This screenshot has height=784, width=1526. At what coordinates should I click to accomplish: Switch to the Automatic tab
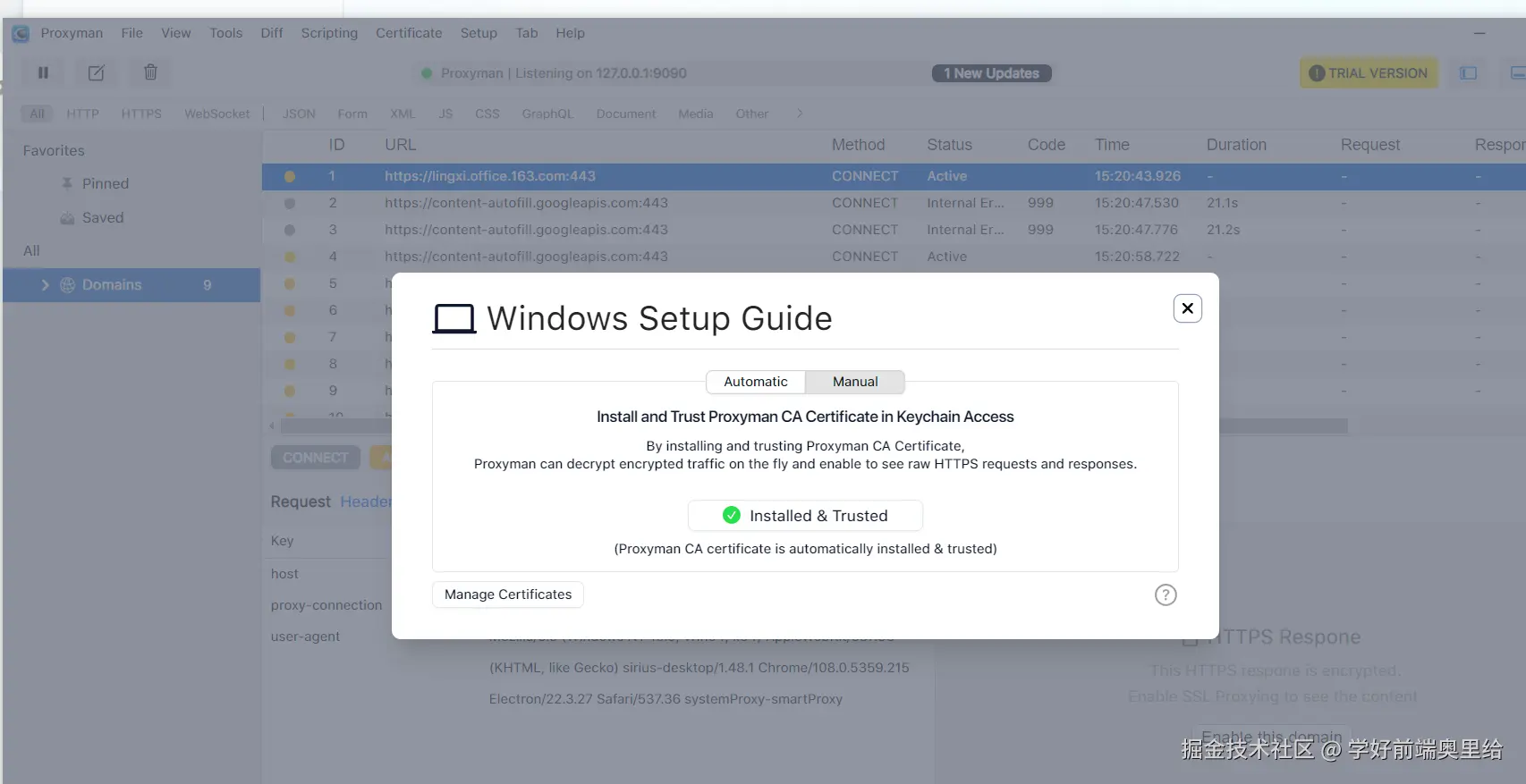756,382
